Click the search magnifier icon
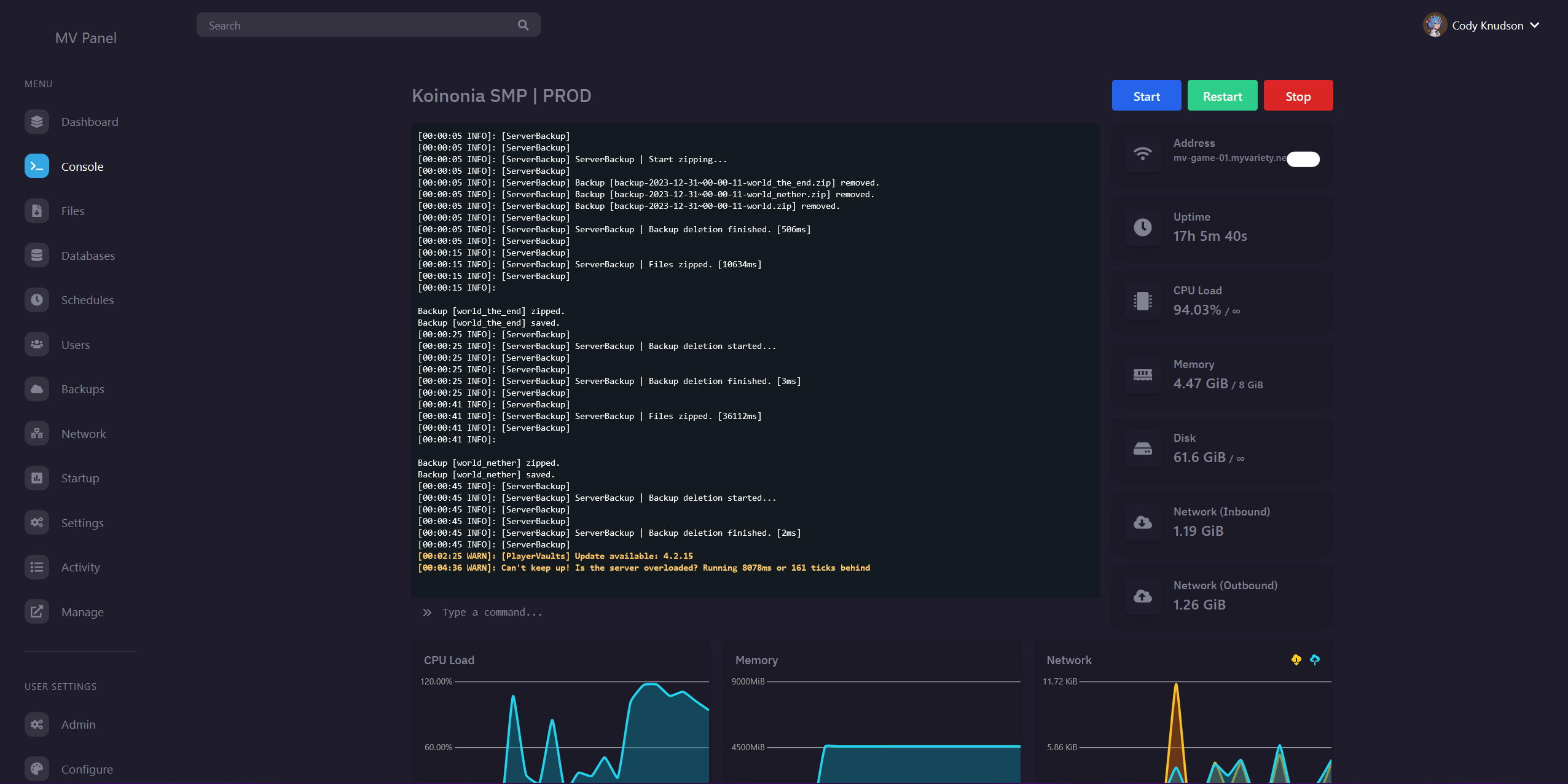 [523, 25]
